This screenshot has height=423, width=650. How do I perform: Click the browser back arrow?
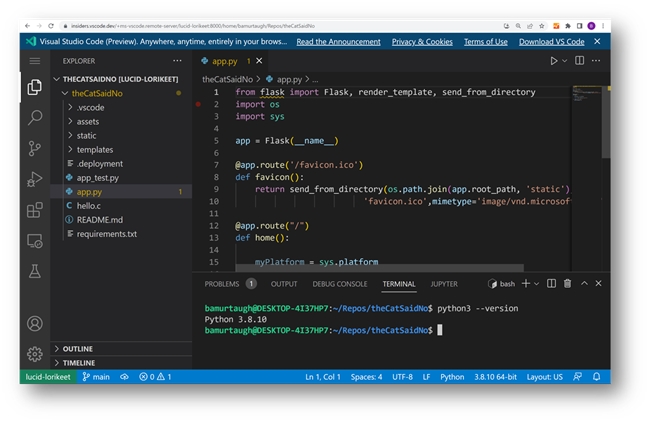point(27,26)
